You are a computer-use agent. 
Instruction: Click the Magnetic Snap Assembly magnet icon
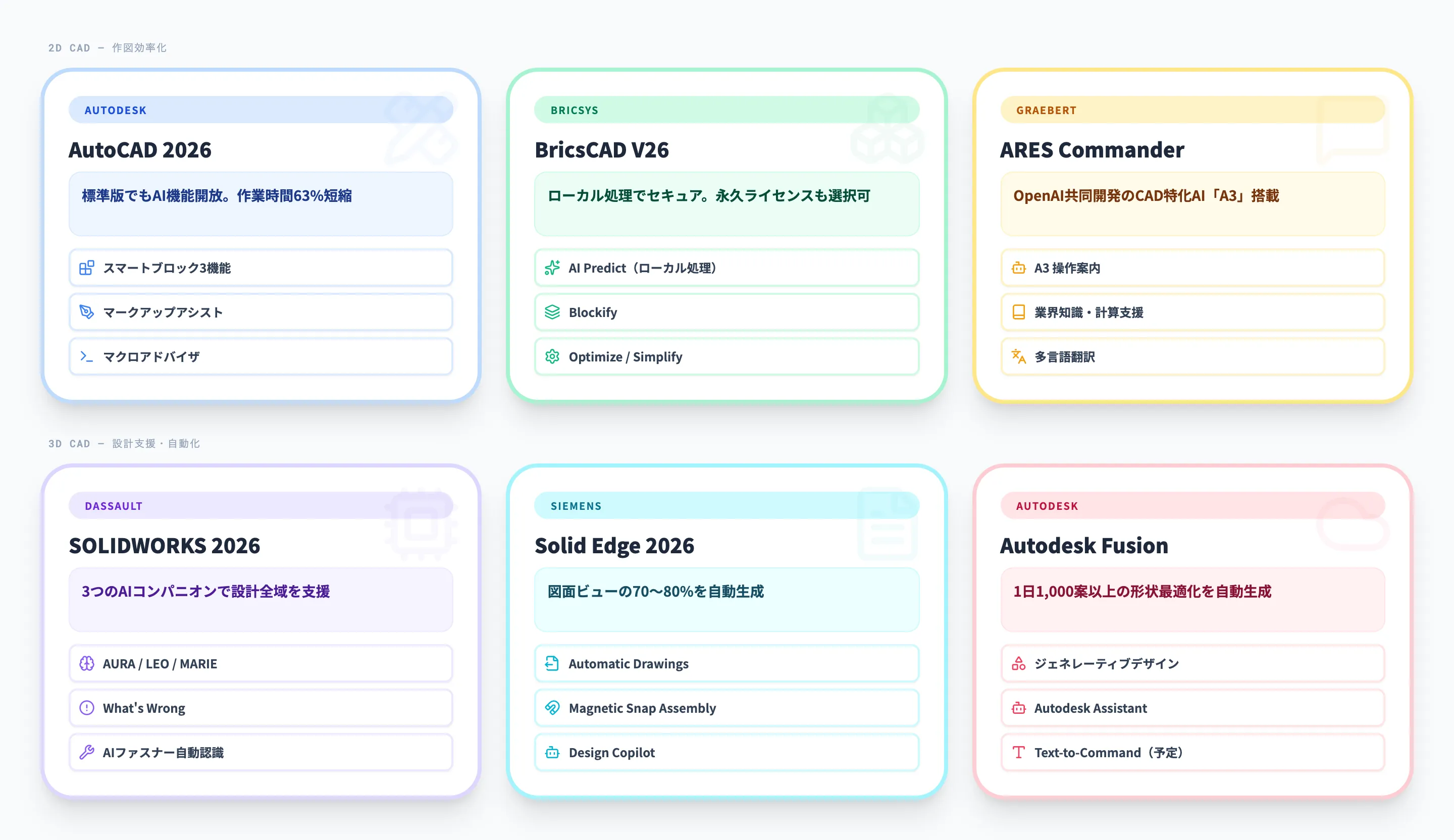552,708
